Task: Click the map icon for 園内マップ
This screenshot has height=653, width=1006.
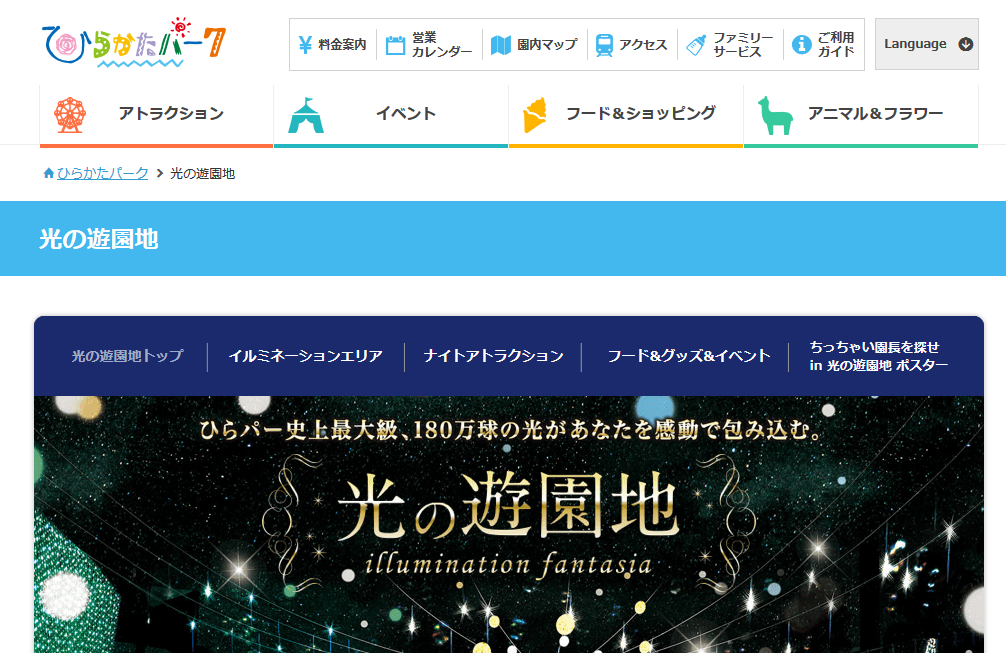Action: point(500,45)
